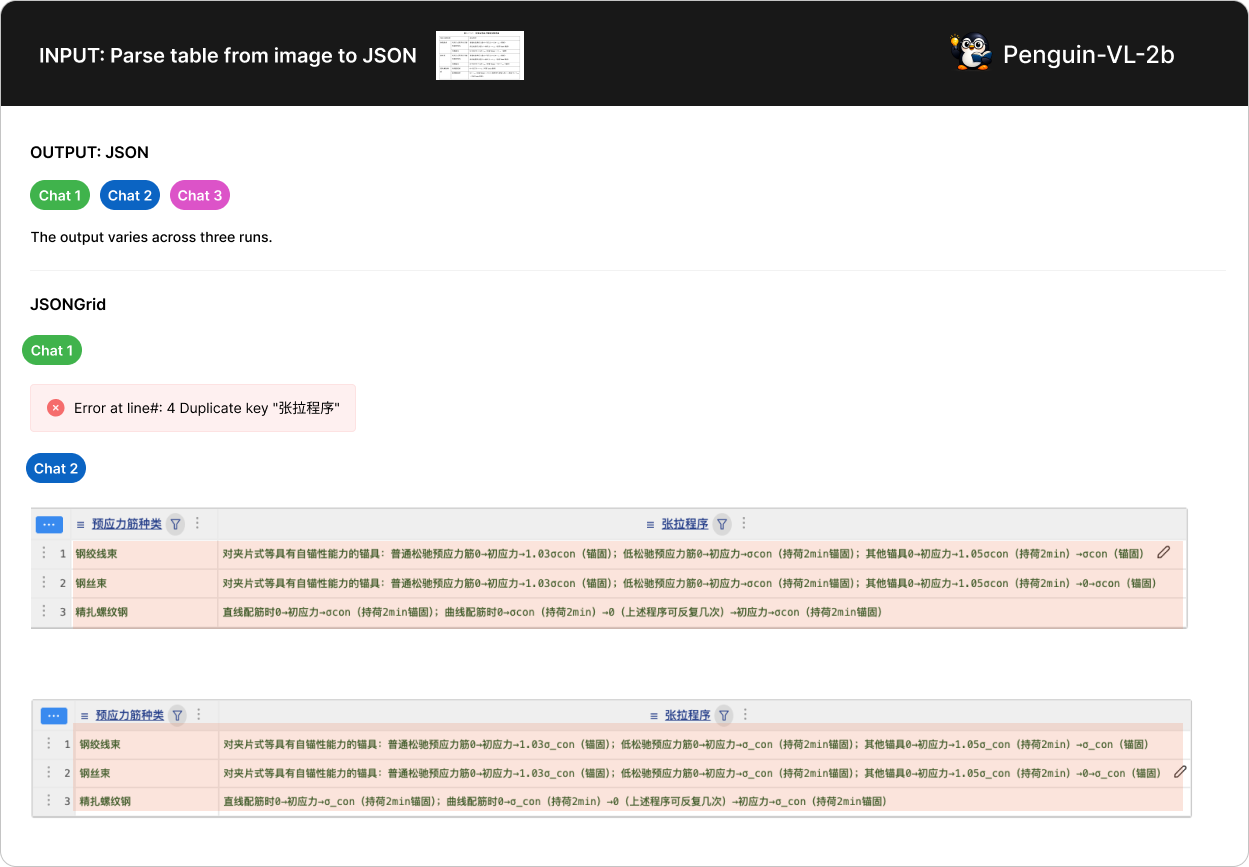Click row 3 drag handle in upper grid
The height and width of the screenshot is (867, 1249).
pyautogui.click(x=44, y=611)
